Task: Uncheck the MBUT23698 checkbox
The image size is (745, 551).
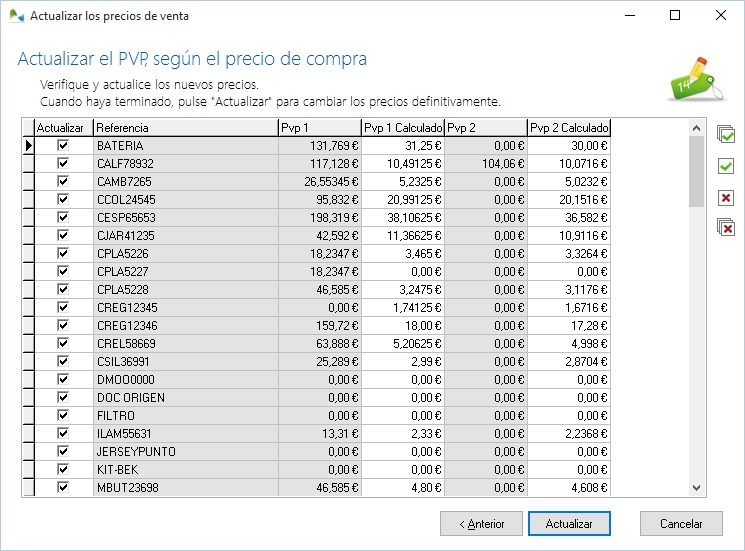Action: [x=63, y=487]
